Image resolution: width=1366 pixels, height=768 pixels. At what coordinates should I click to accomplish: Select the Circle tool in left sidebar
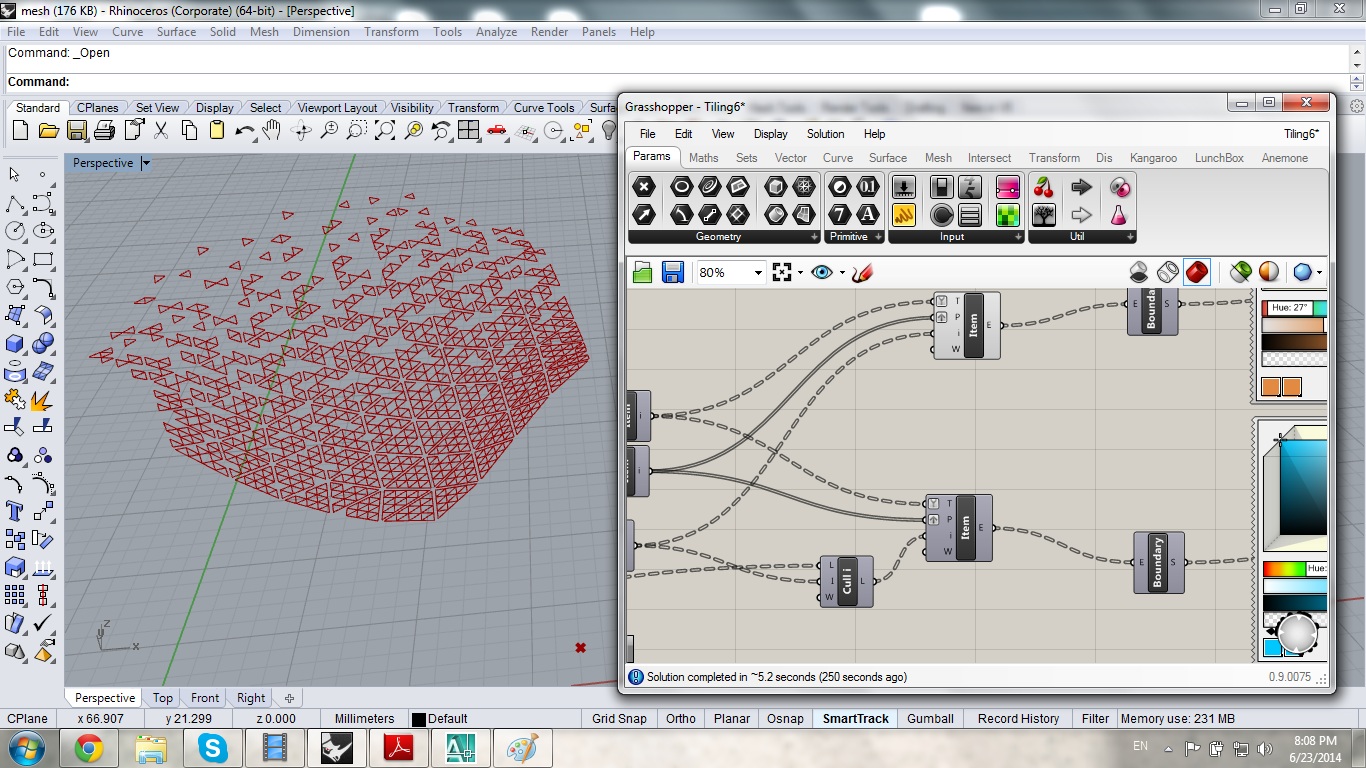[x=15, y=231]
